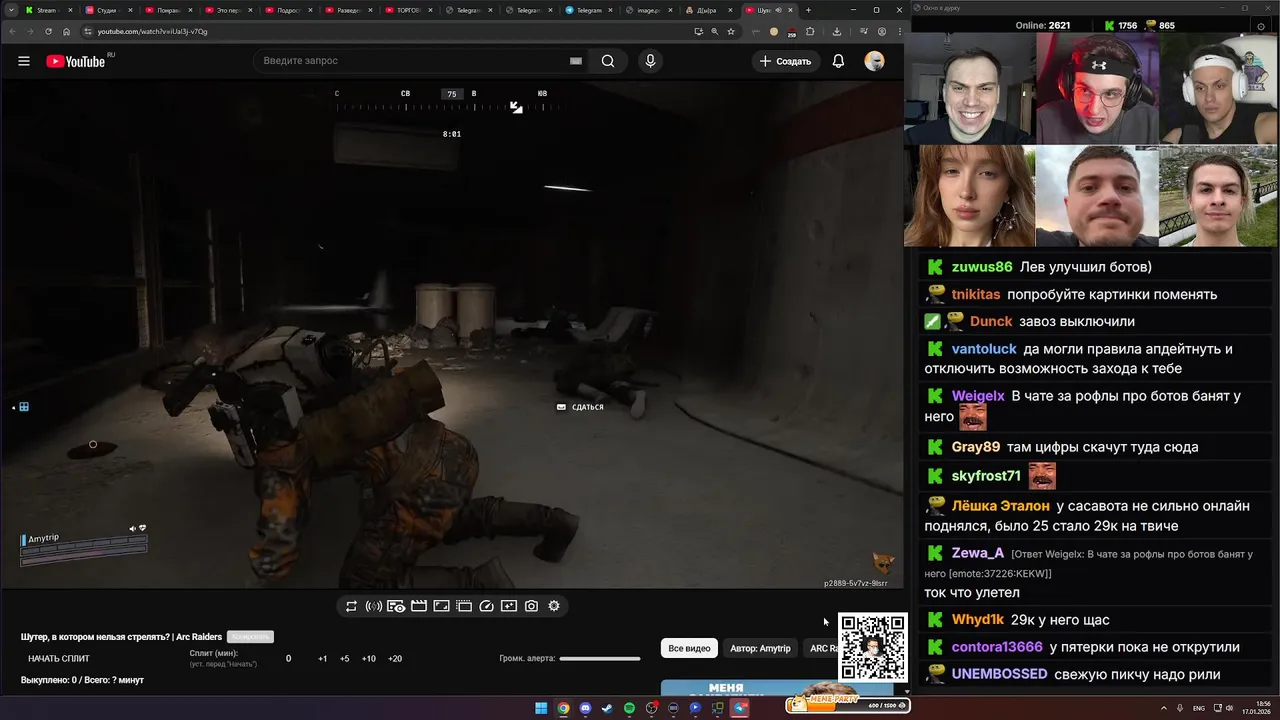Click the speedometer icon in player toolbar
Screen dimensions: 1280x720
pyautogui.click(x=486, y=606)
